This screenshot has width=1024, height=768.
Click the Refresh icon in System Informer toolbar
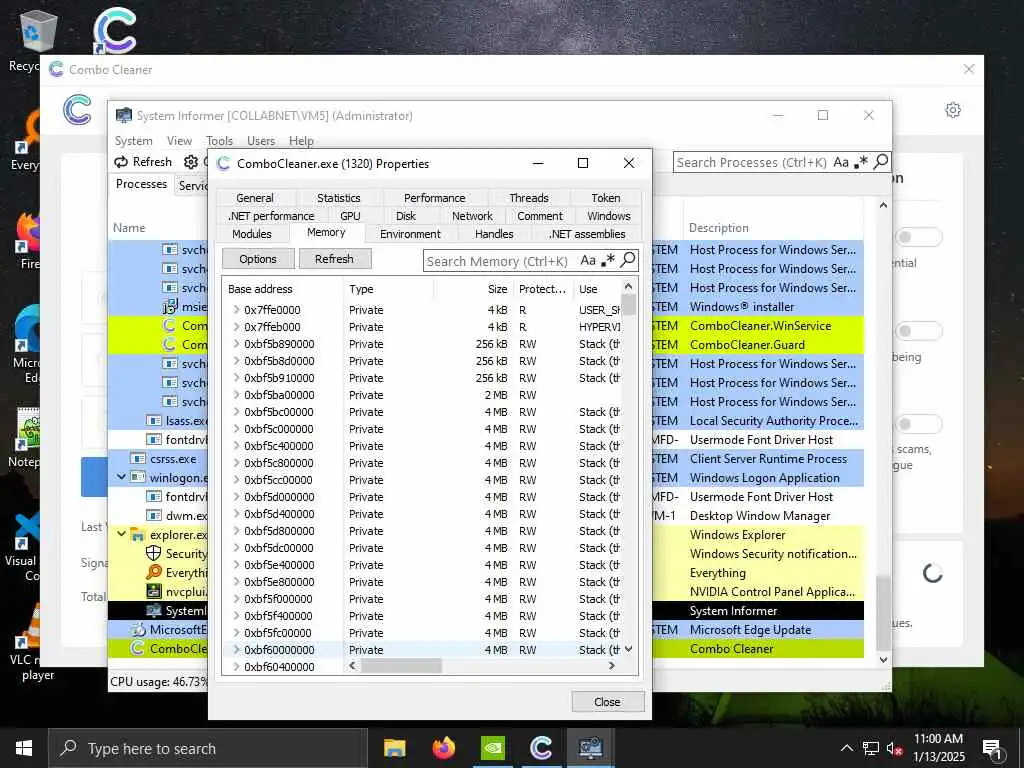(121, 162)
